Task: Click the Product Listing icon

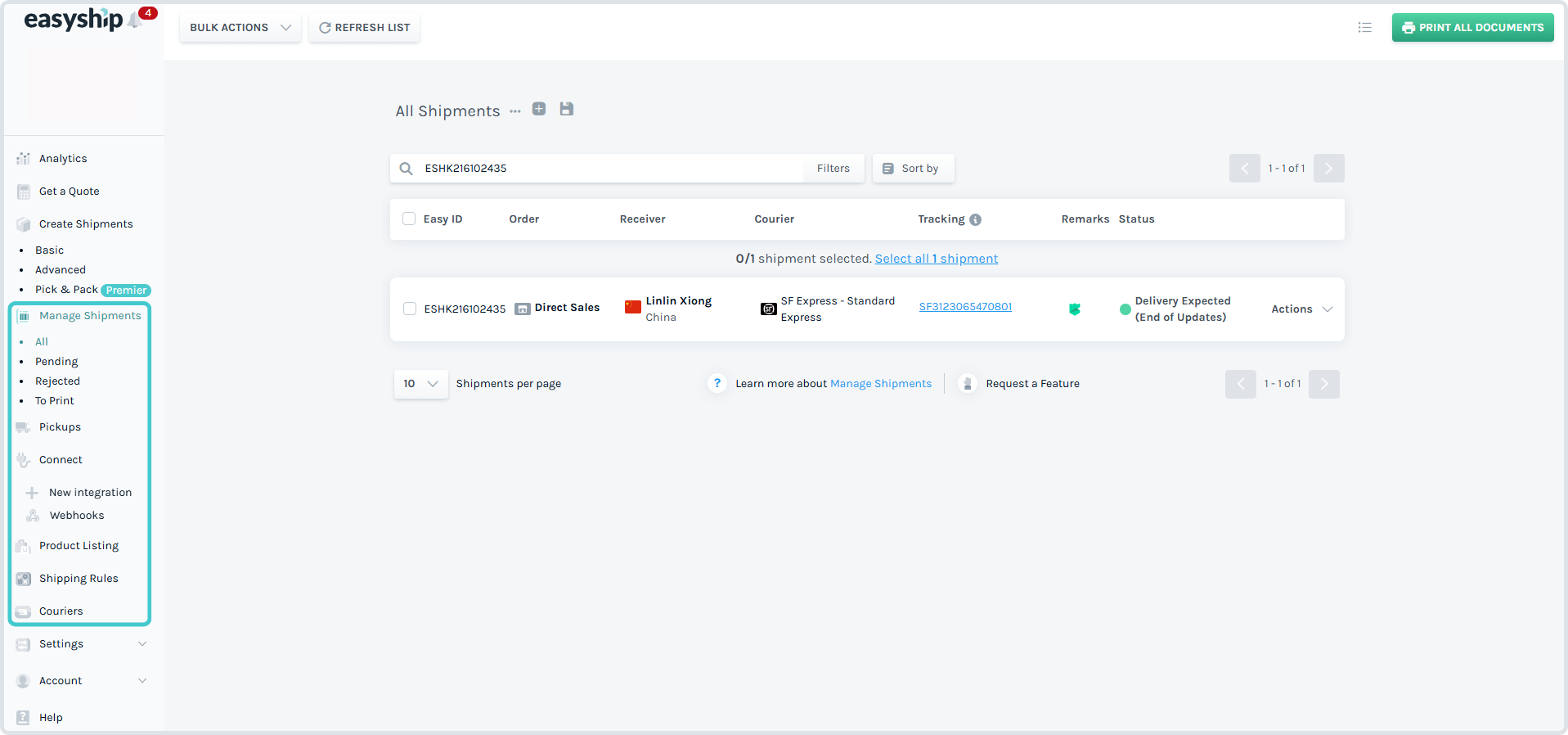Action: coord(24,546)
